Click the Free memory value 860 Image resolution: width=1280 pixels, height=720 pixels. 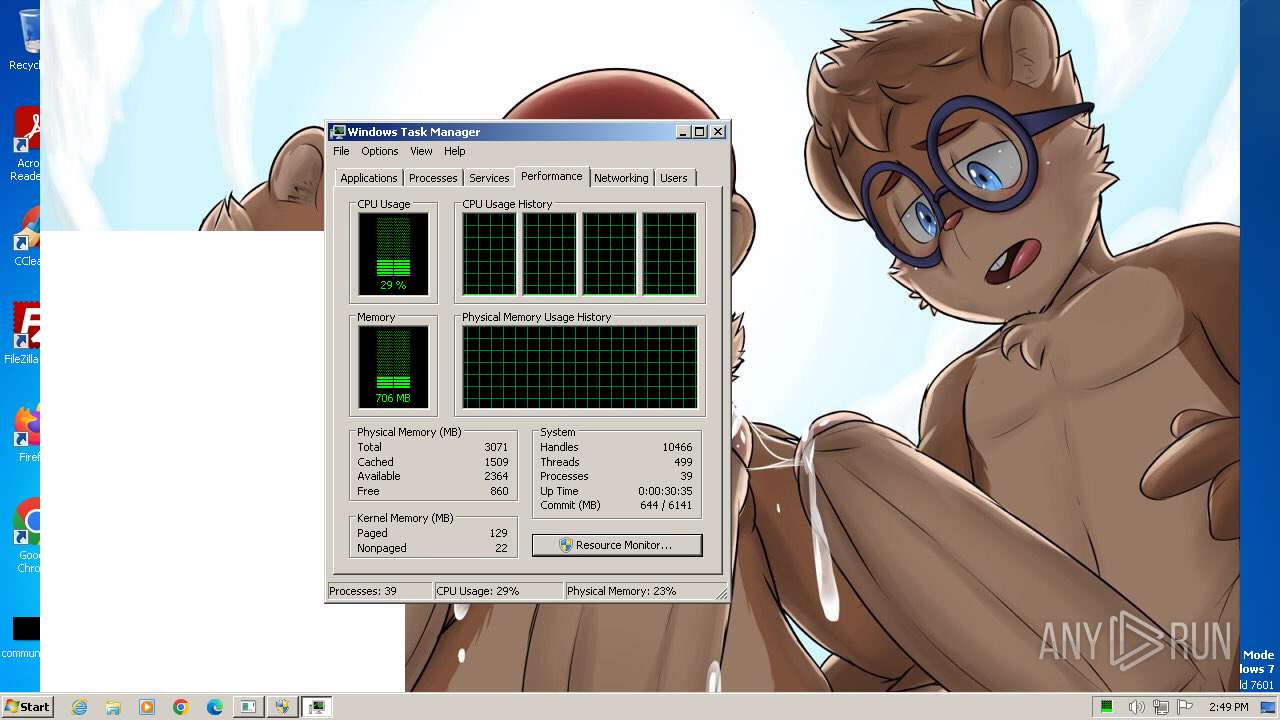pos(499,491)
